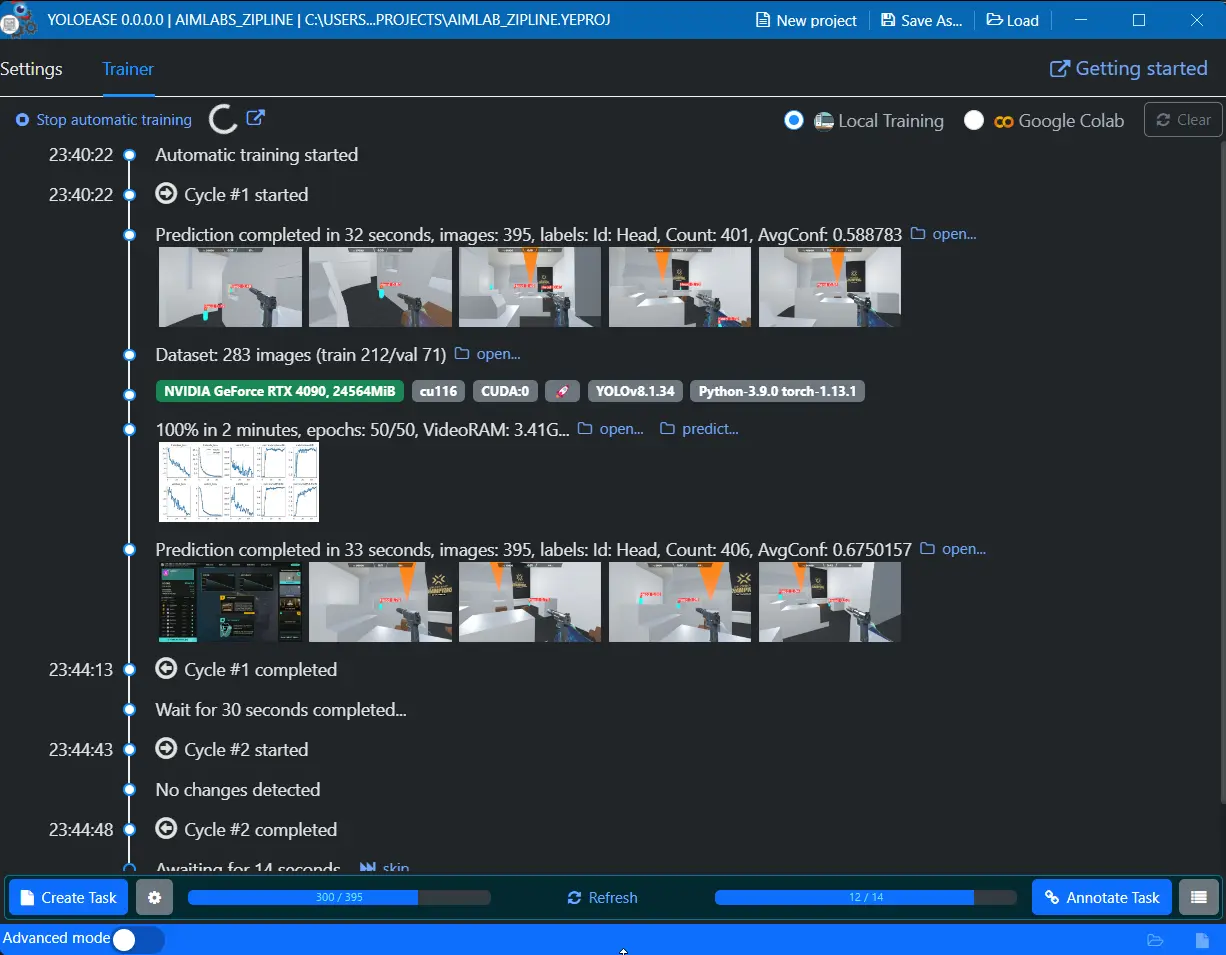Switch to the Trainer tab

[x=128, y=69]
